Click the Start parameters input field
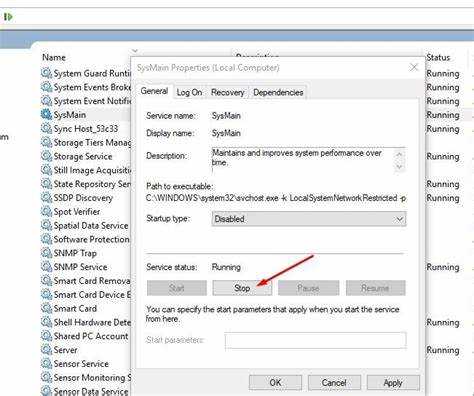The width and height of the screenshot is (474, 396). (315, 341)
